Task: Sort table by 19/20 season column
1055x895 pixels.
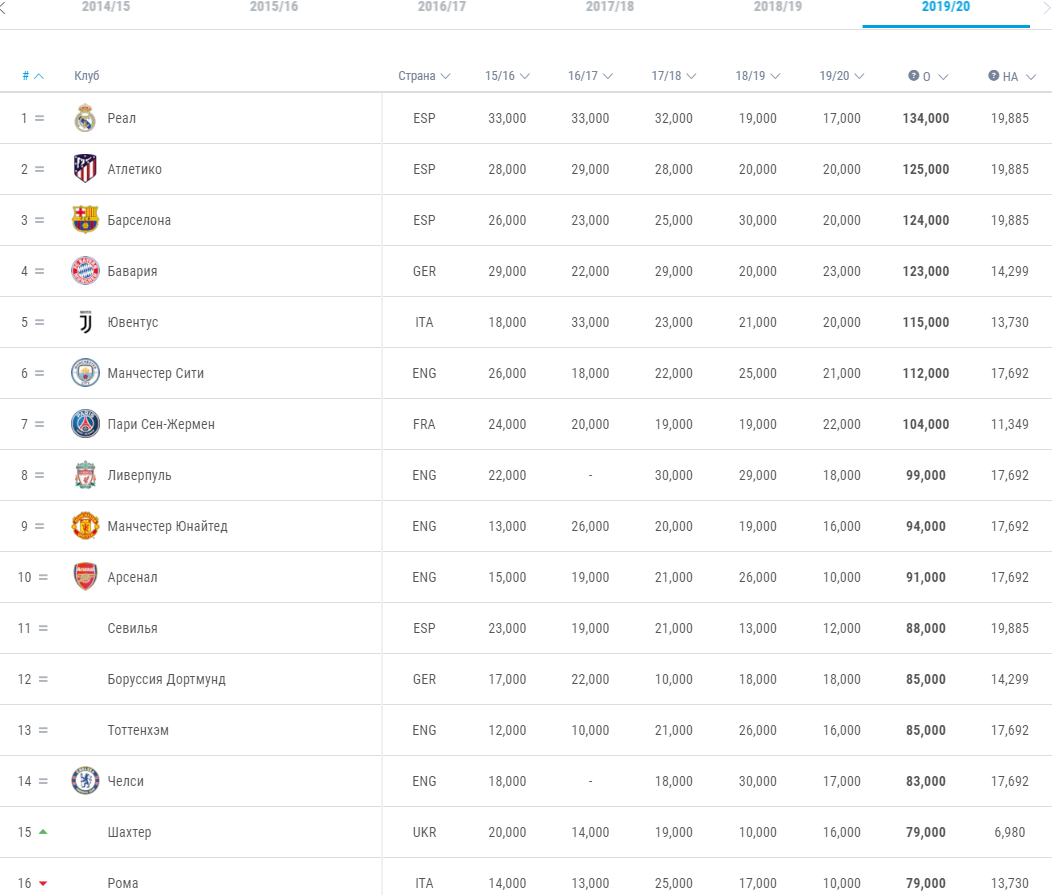Action: (x=841, y=76)
